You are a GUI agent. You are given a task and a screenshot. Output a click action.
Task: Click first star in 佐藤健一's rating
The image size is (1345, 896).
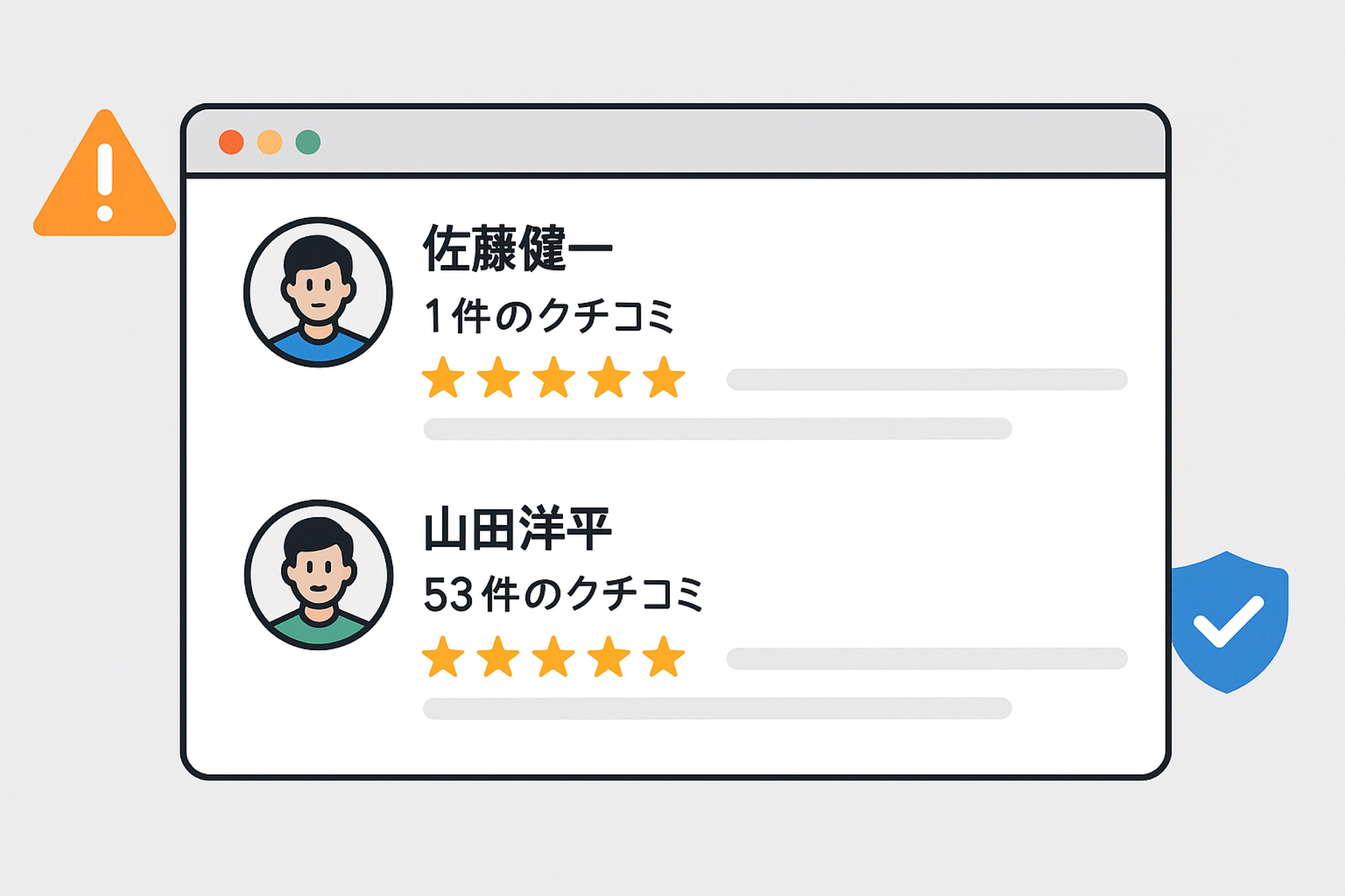pos(443,377)
